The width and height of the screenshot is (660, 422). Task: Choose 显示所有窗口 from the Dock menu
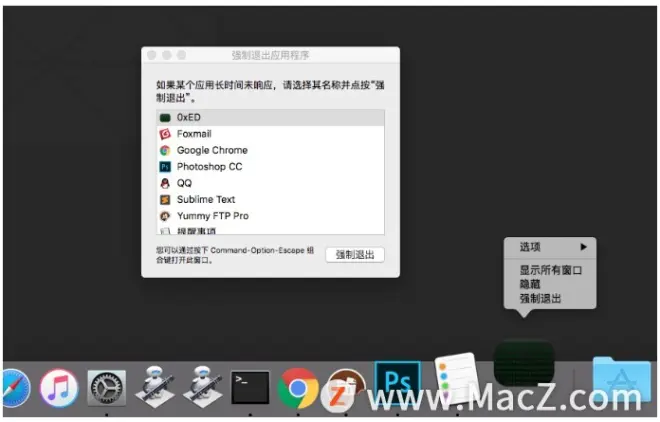click(x=550, y=270)
